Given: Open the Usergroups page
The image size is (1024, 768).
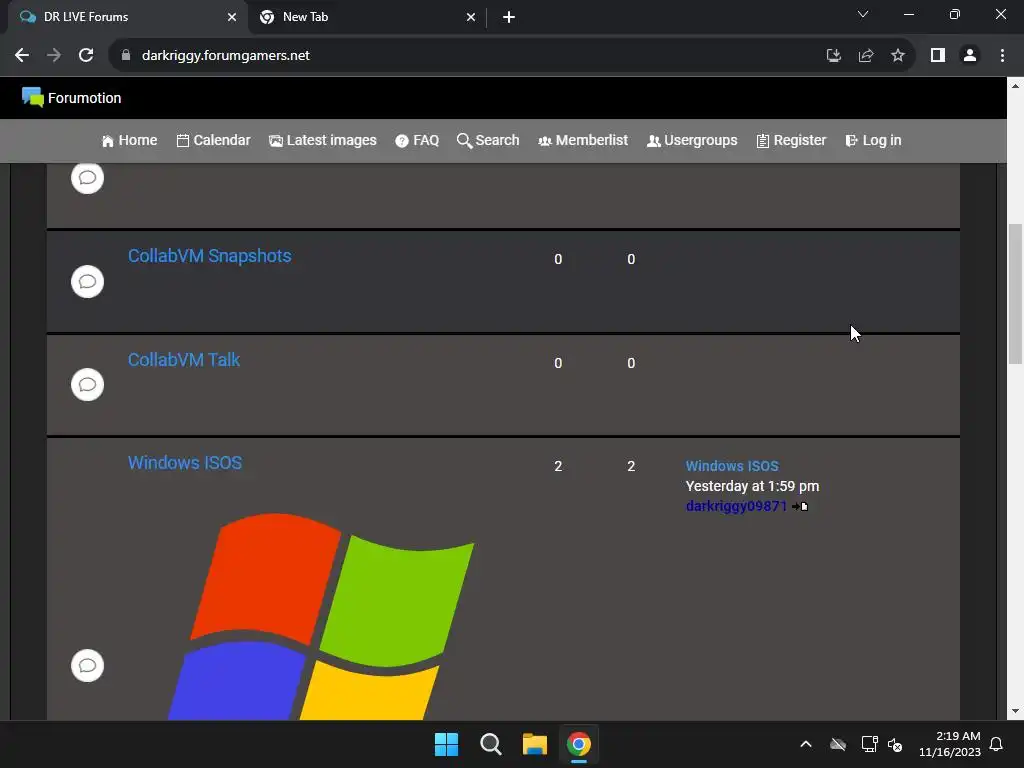Looking at the screenshot, I should pyautogui.click(x=692, y=140).
